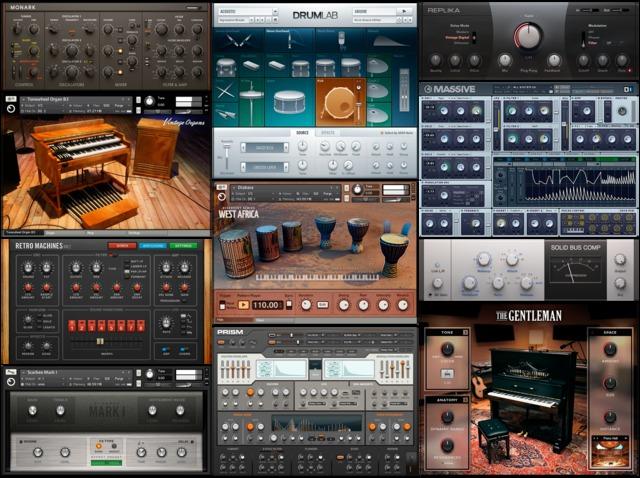Viewport: 640px width, 478px height.
Task: Open the Acoustic kit dropdown in DrumLab
Action: (x=247, y=11)
